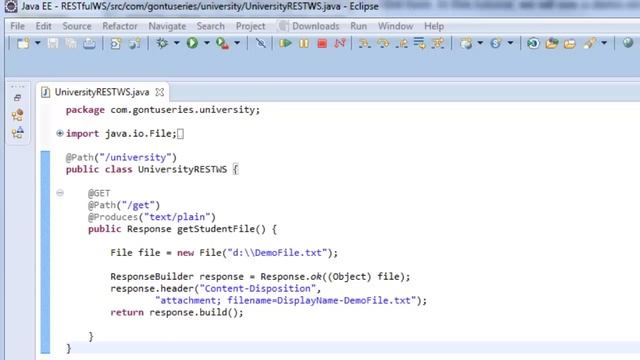The width and height of the screenshot is (640, 360).
Task: Open the Project menu
Action: (x=251, y=26)
